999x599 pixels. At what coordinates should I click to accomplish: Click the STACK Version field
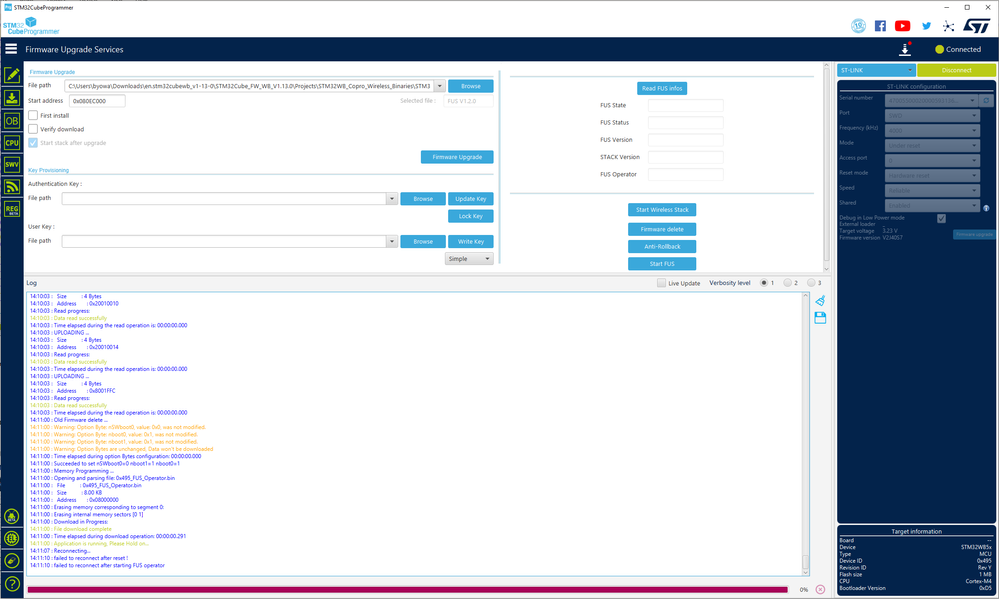(x=686, y=157)
